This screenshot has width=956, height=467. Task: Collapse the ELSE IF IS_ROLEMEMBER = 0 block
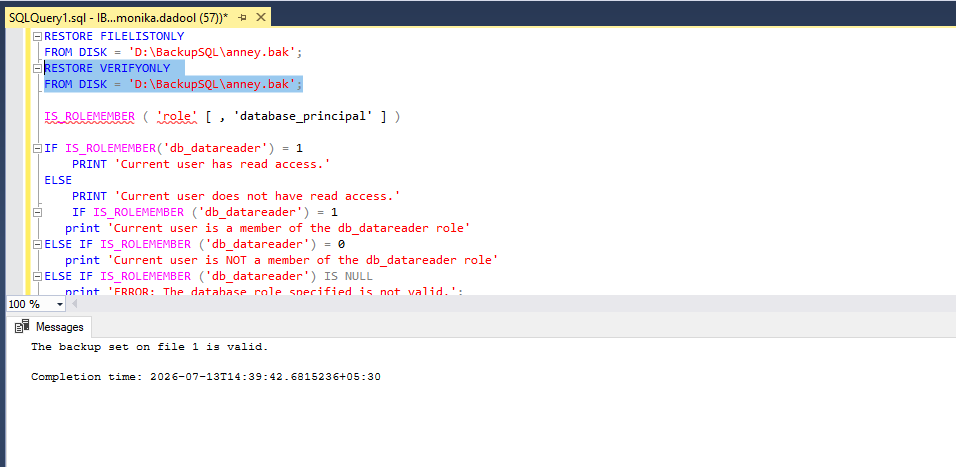coord(37,244)
